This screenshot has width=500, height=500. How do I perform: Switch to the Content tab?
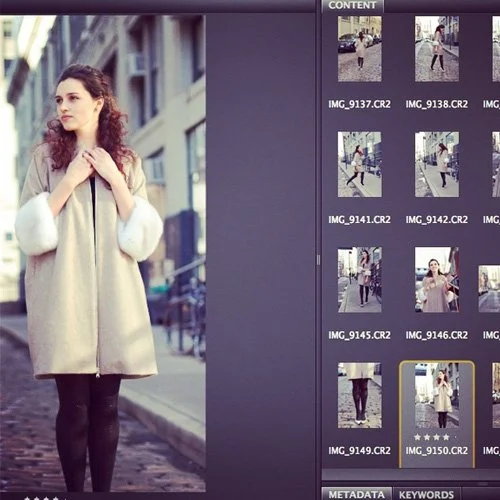(x=352, y=6)
